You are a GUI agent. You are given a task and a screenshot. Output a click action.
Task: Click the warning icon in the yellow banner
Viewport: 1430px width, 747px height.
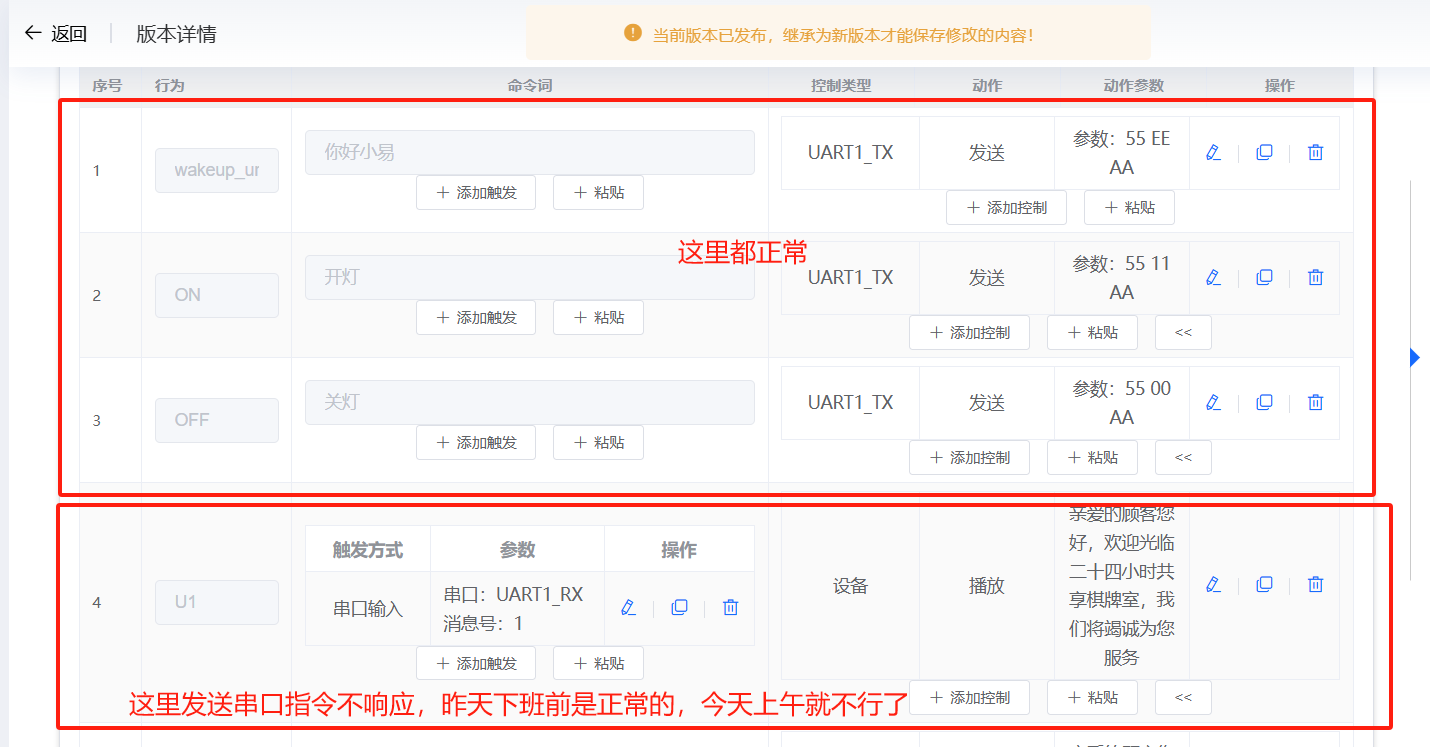633,33
